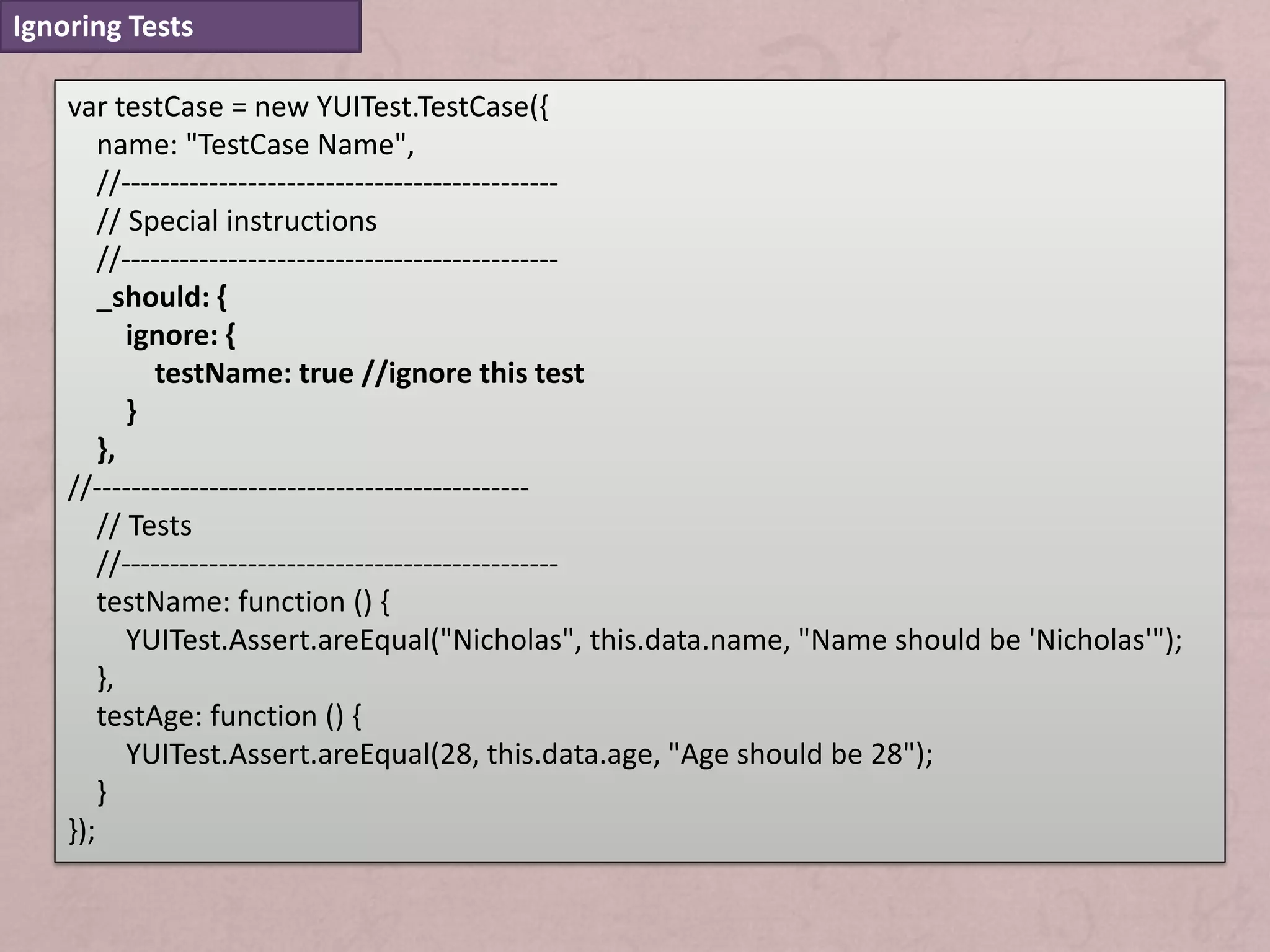Viewport: 1270px width, 952px height.
Task: Select the line 'name: "TestCase Name",'
Action: (x=255, y=145)
